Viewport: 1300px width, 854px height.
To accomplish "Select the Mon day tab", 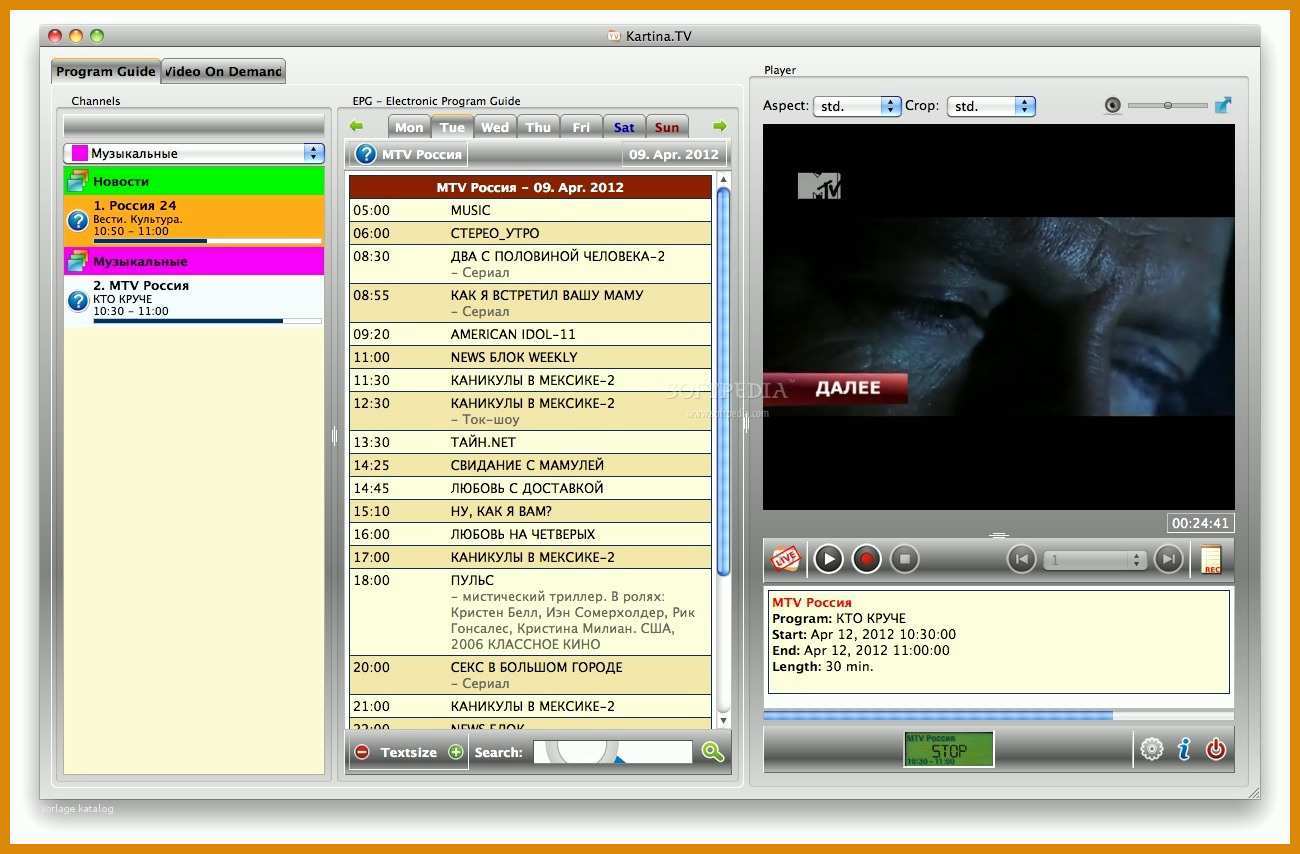I will point(409,127).
